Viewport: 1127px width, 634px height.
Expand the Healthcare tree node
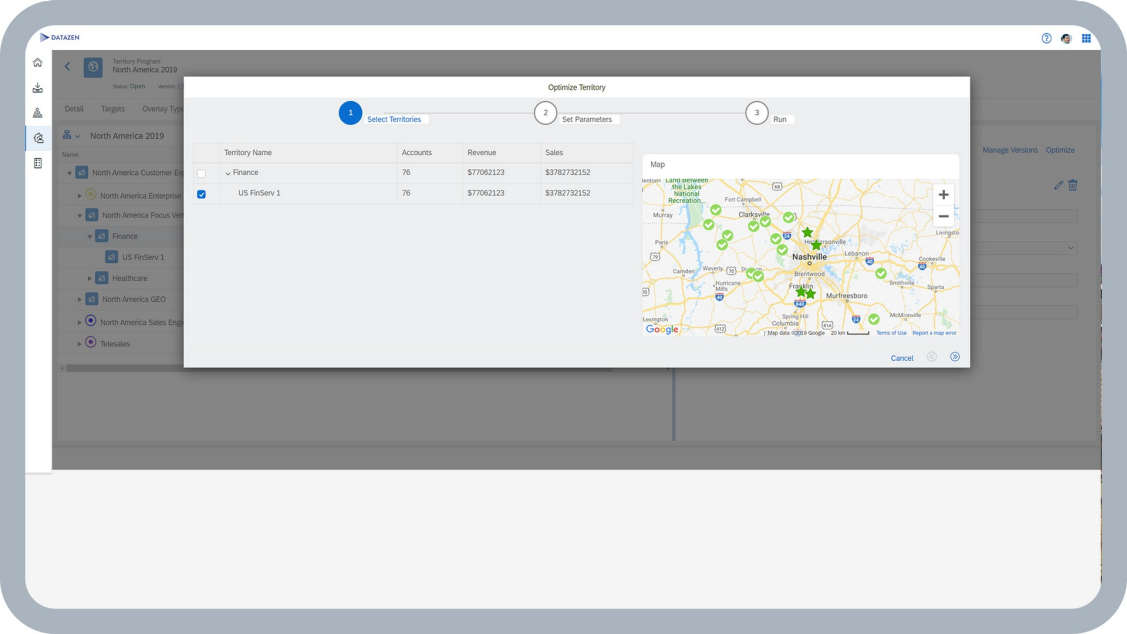pyautogui.click(x=90, y=278)
